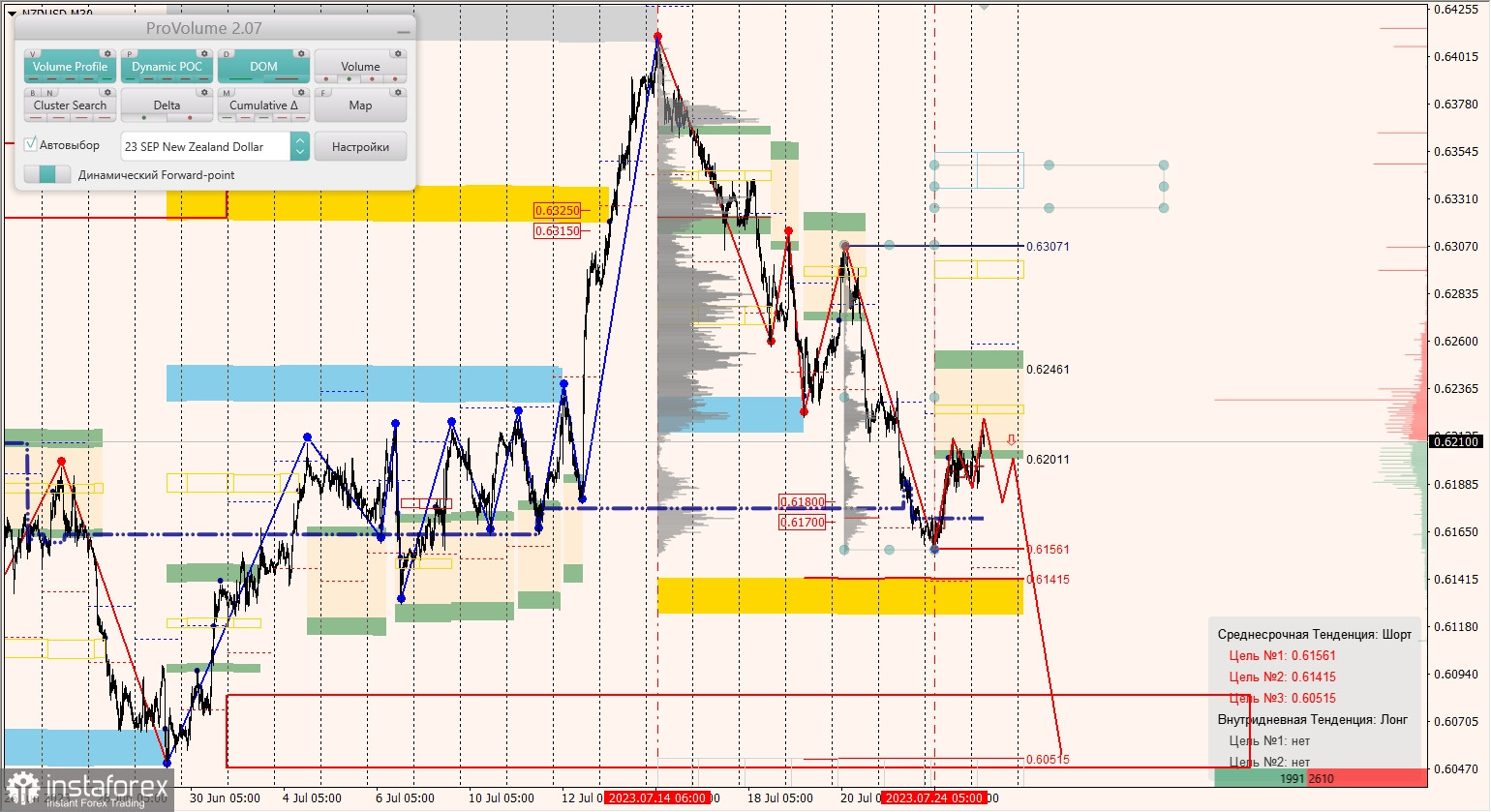Click the 2023.07.14 06:00 date marker
This screenshot has height=812, width=1491.
pyautogui.click(x=656, y=798)
